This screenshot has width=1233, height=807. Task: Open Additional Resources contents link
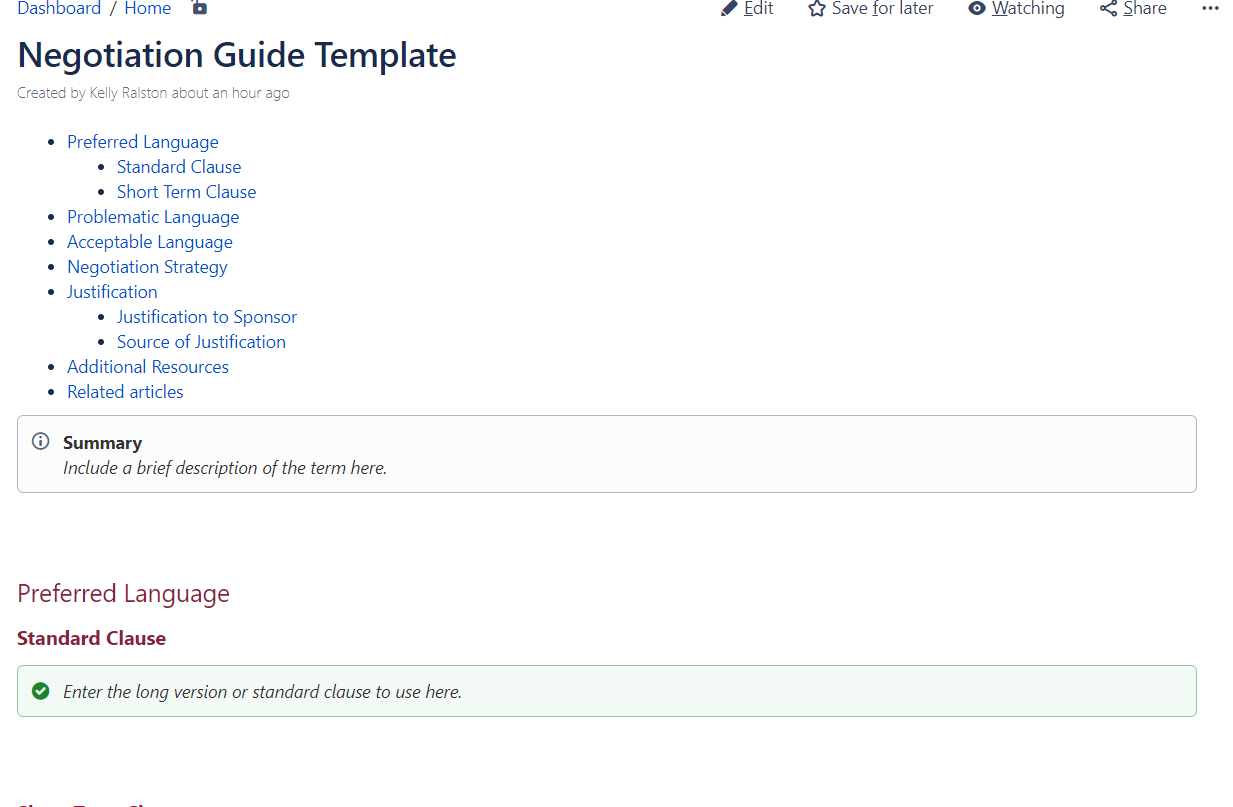point(148,367)
